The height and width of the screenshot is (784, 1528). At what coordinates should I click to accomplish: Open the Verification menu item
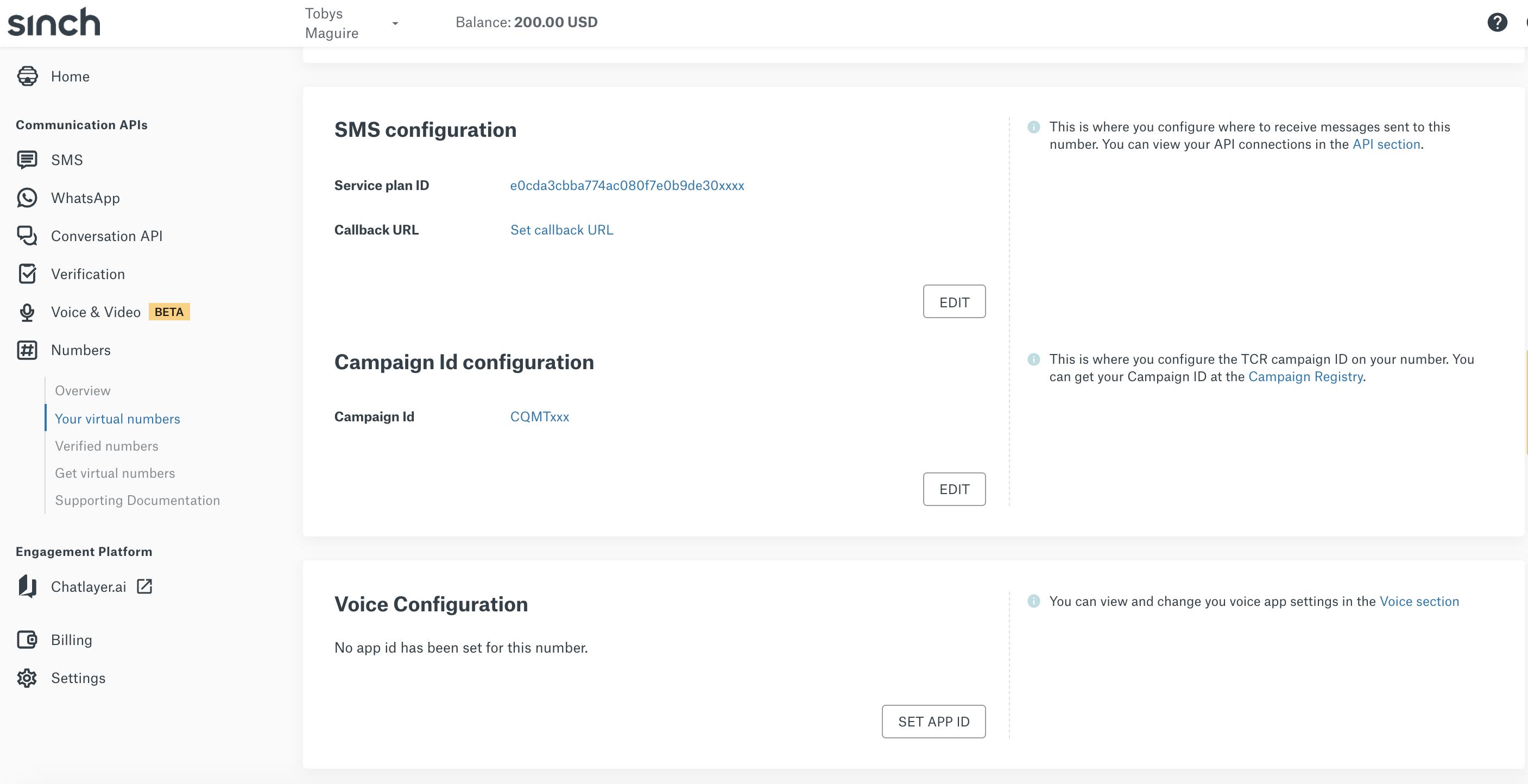click(x=88, y=274)
